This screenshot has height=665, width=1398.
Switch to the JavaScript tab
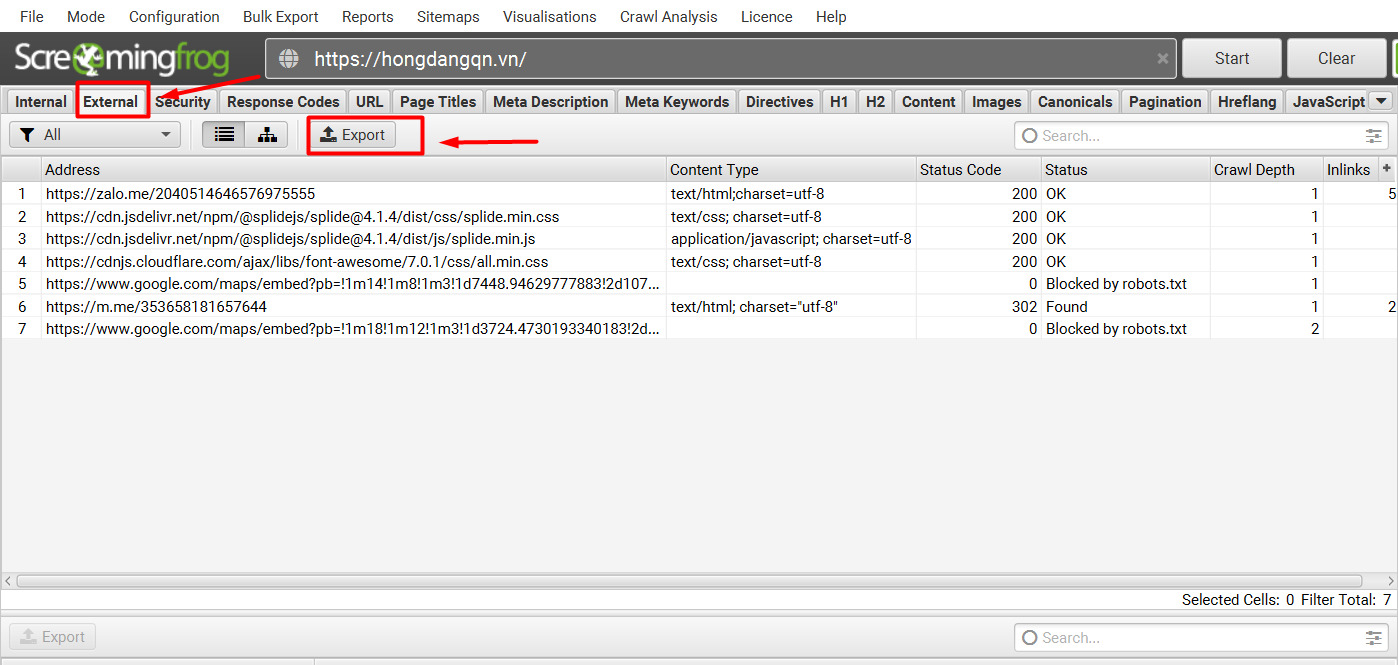[x=1328, y=102]
